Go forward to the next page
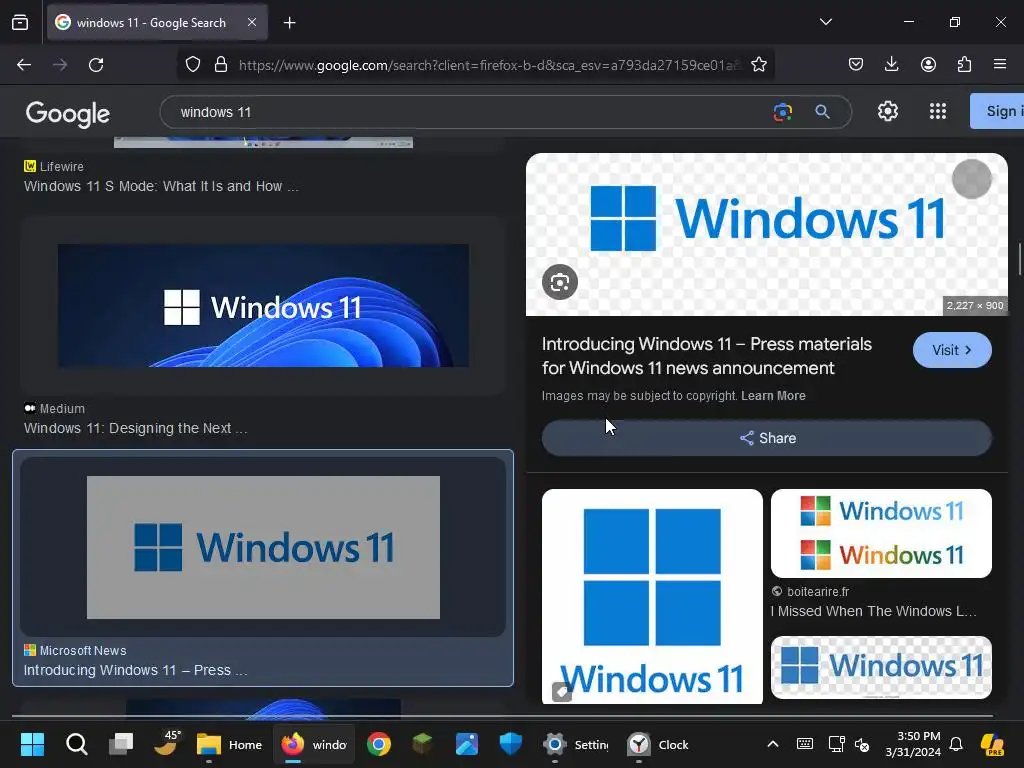Viewport: 1024px width, 768px height. [60, 65]
